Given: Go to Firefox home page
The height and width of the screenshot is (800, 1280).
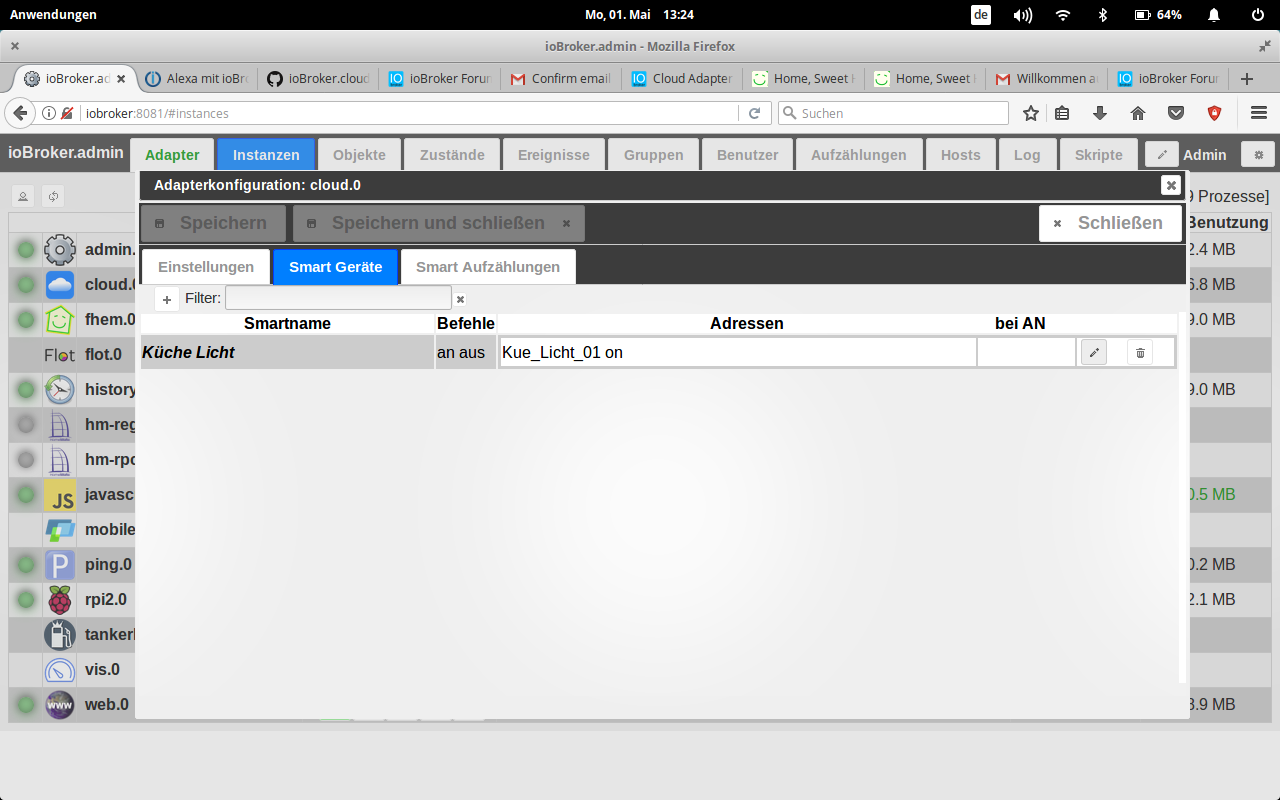Looking at the screenshot, I should click(x=1138, y=113).
